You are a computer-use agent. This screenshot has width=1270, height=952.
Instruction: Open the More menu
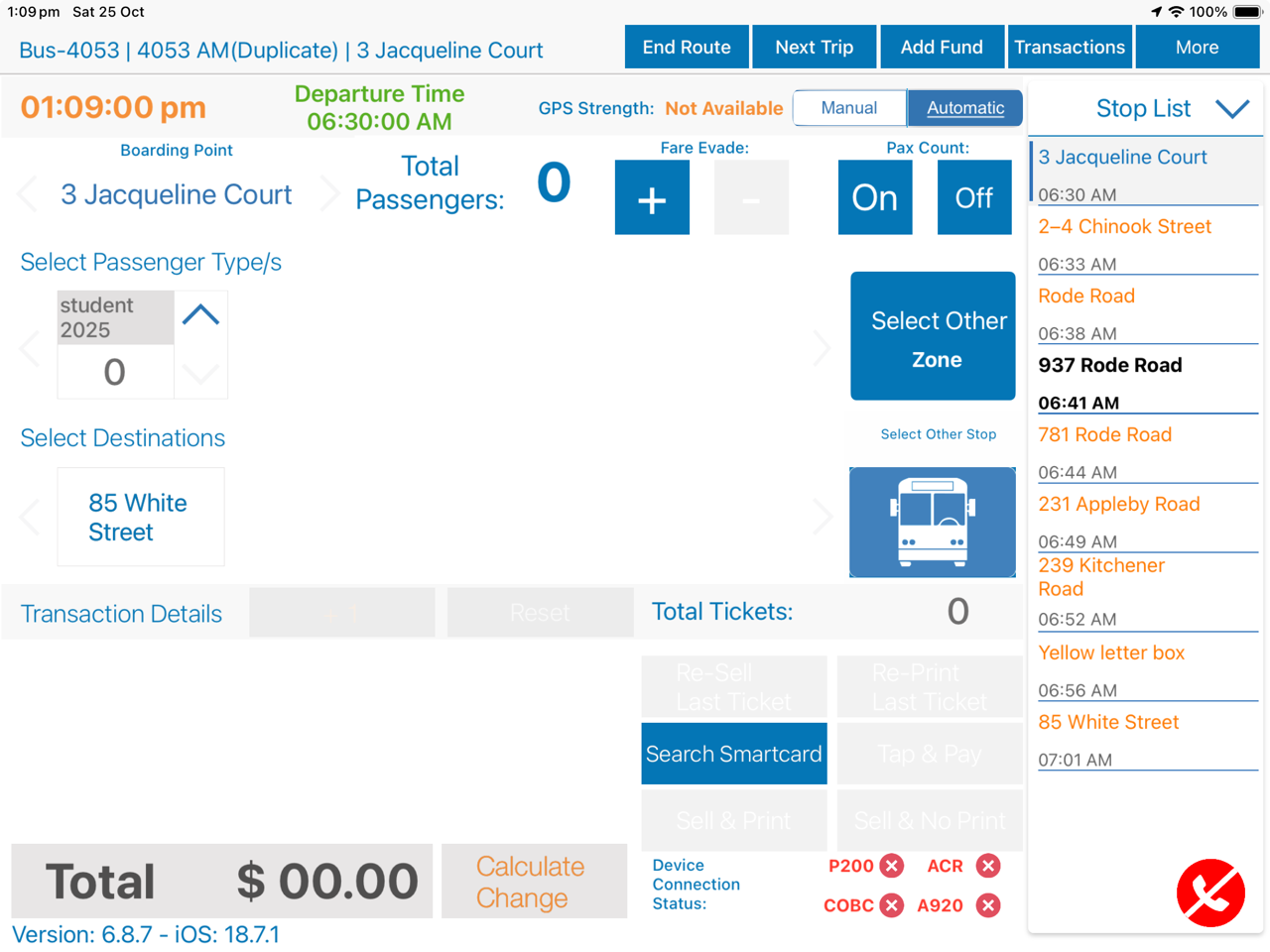(x=1197, y=48)
